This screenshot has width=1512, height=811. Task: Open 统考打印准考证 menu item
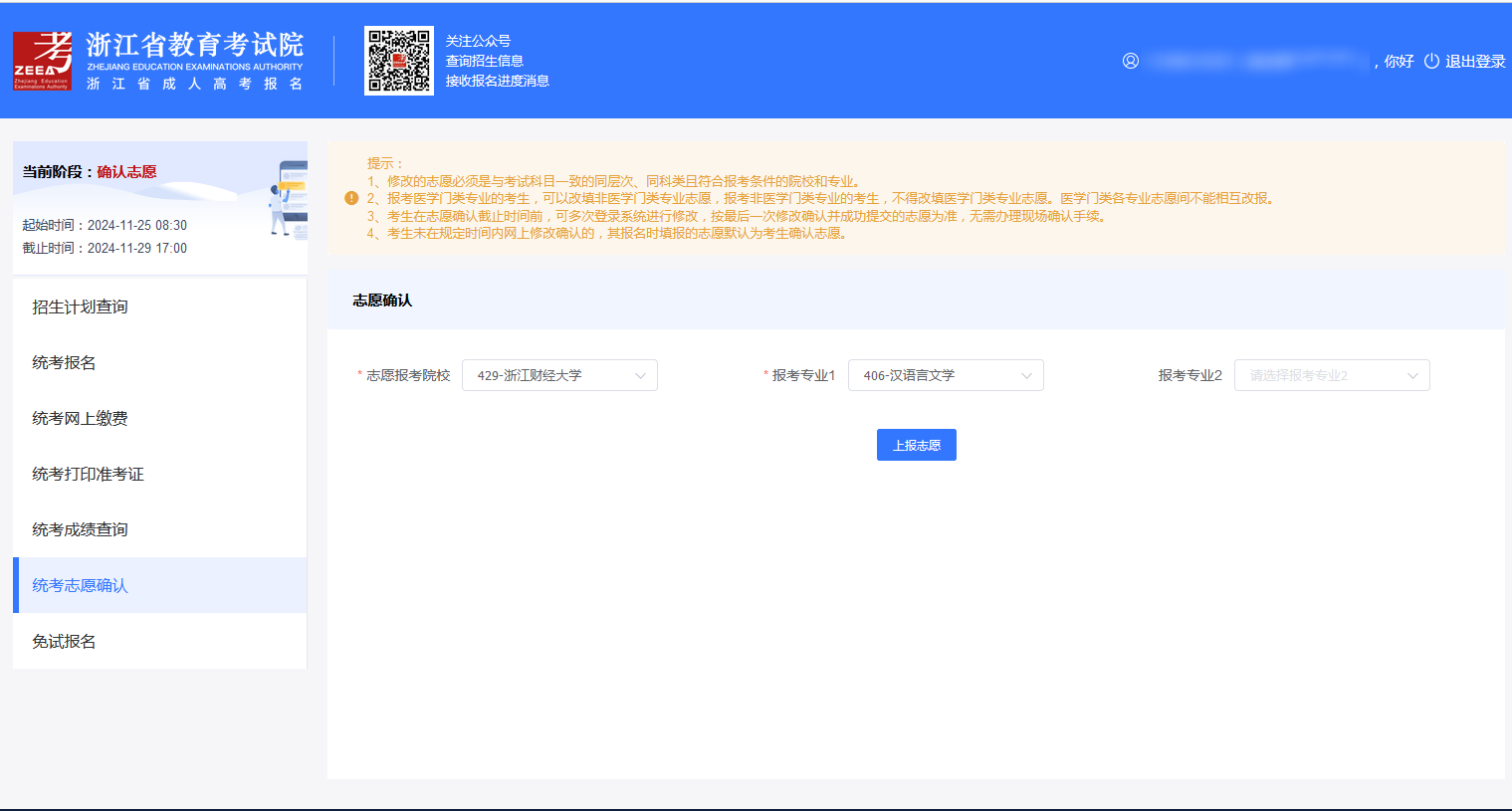pyautogui.click(x=88, y=474)
